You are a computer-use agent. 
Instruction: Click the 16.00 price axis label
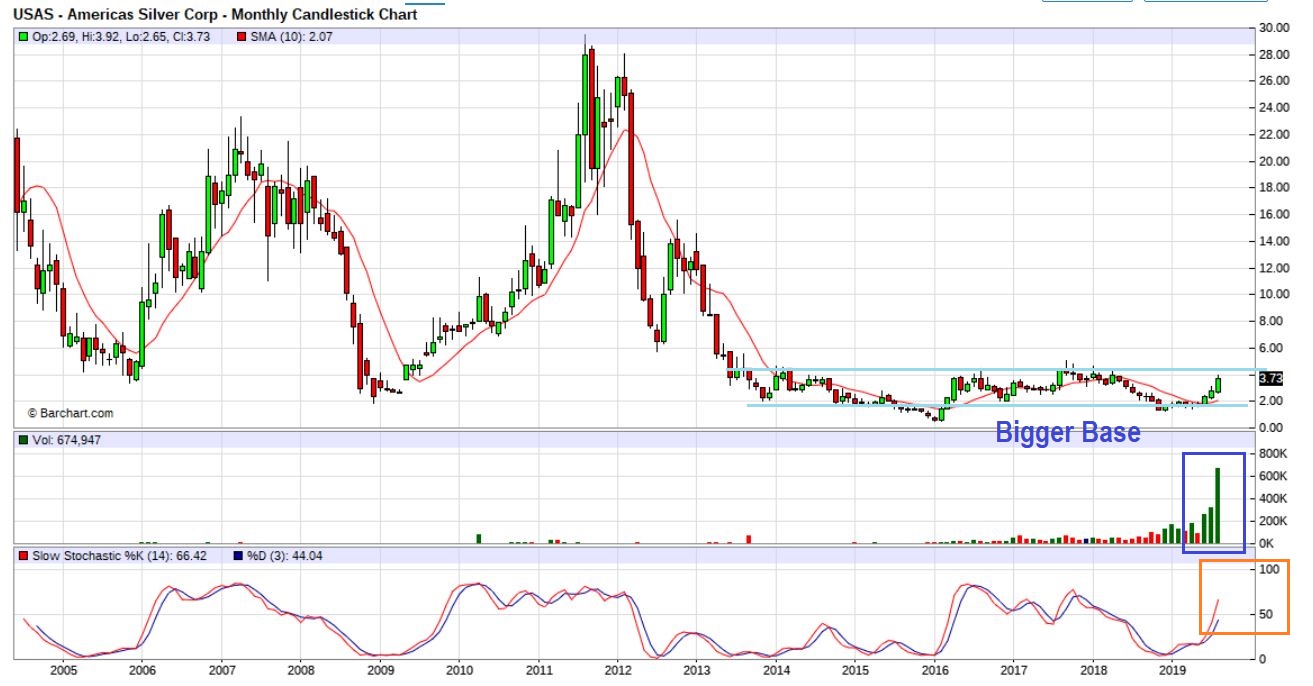1272,214
